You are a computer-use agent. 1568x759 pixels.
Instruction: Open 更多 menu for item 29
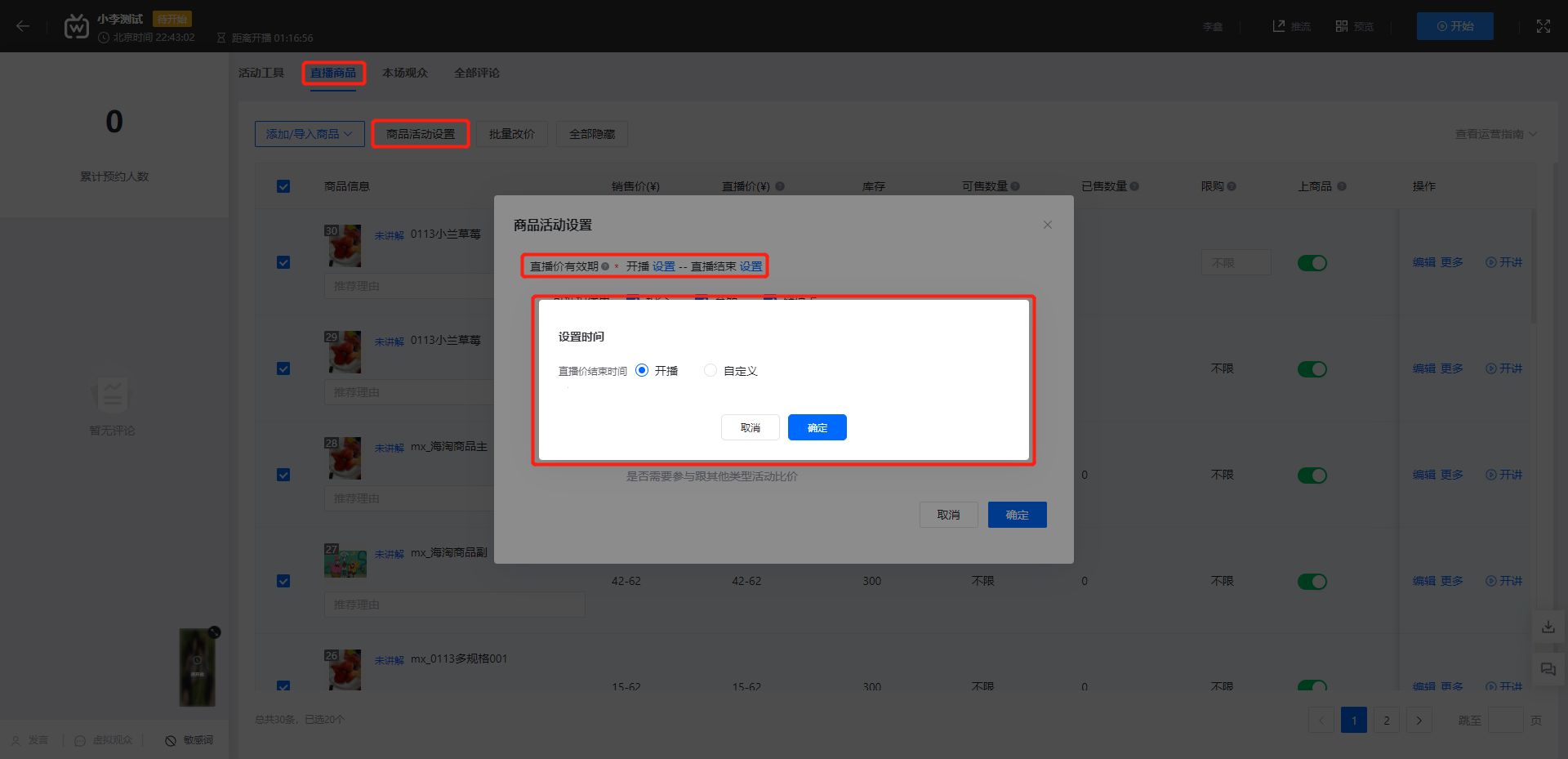pyautogui.click(x=1451, y=368)
